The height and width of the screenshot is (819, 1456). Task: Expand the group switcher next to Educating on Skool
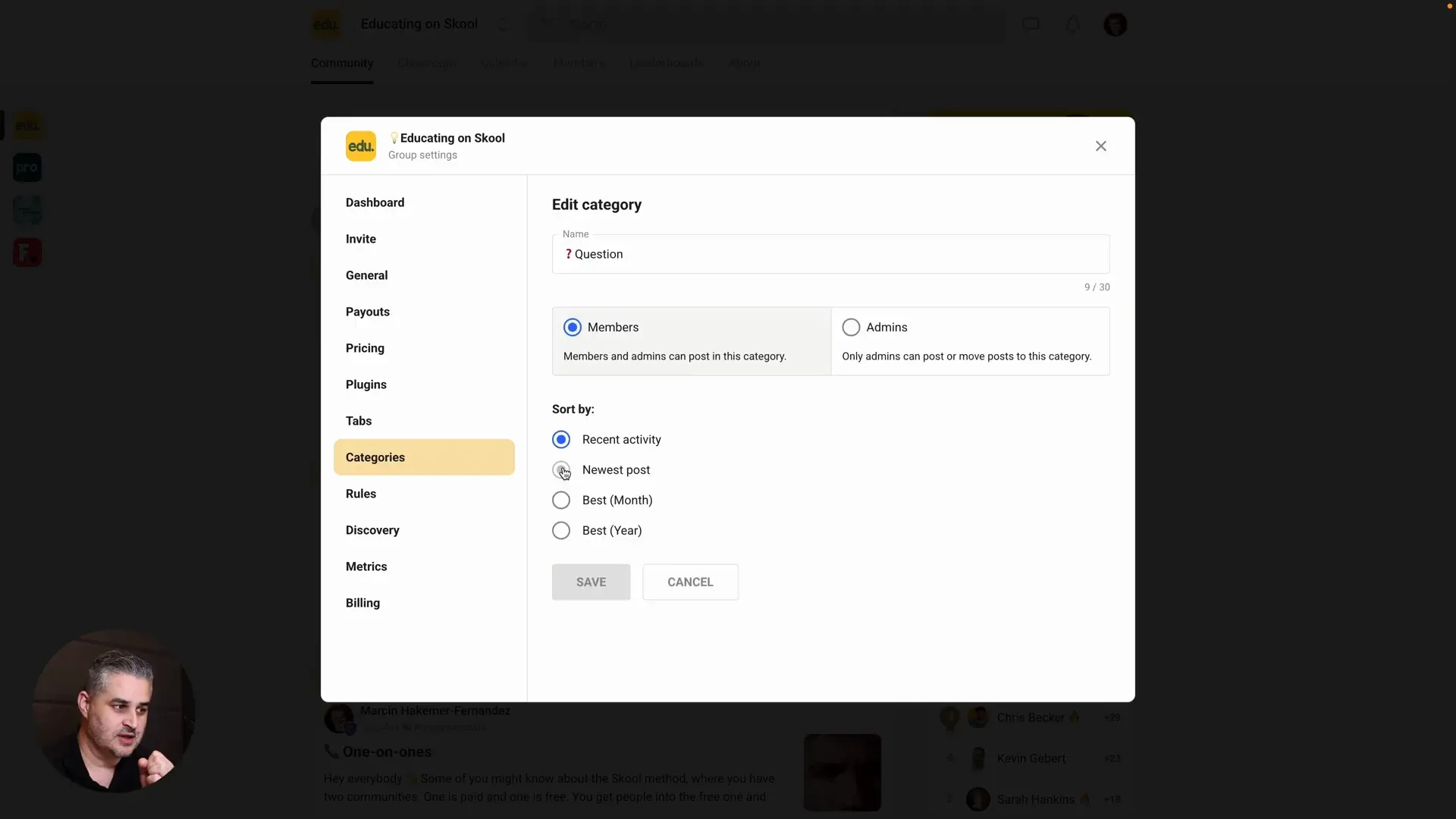(x=502, y=24)
